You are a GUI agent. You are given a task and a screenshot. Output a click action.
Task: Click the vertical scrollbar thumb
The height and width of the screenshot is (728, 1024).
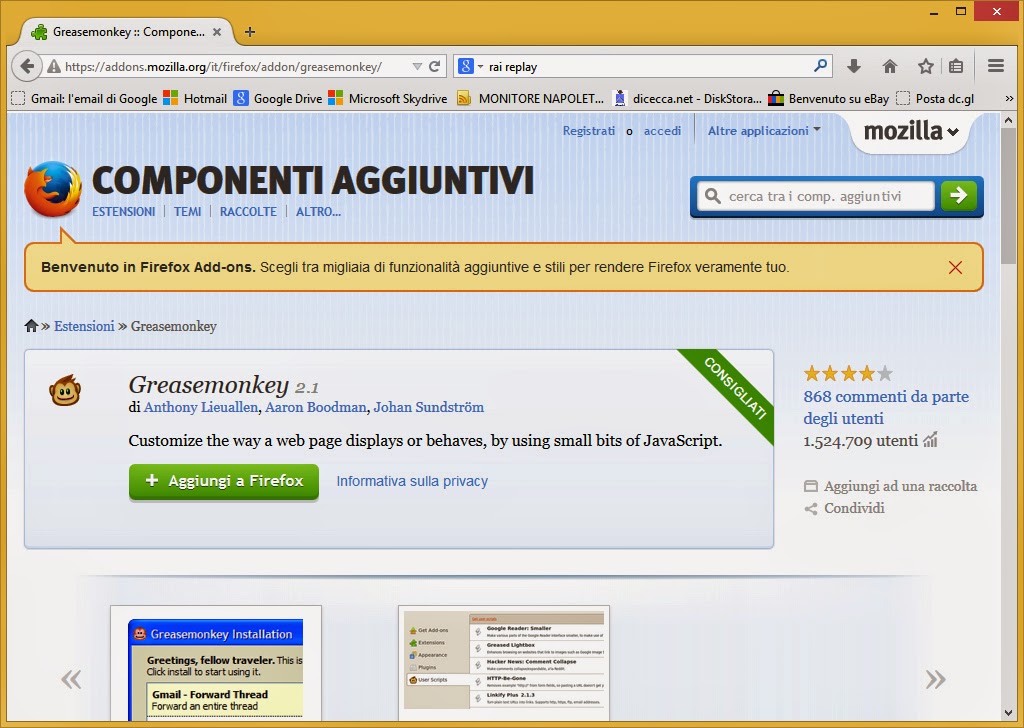tap(1009, 197)
